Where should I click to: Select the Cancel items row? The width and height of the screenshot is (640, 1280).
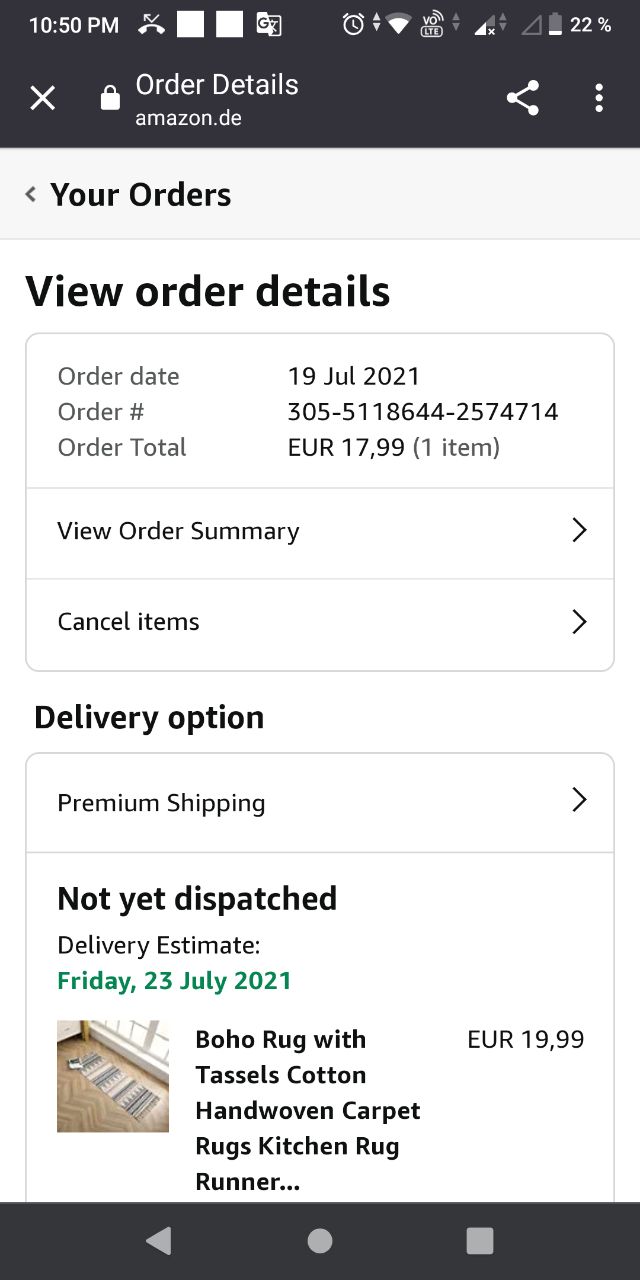(129, 622)
